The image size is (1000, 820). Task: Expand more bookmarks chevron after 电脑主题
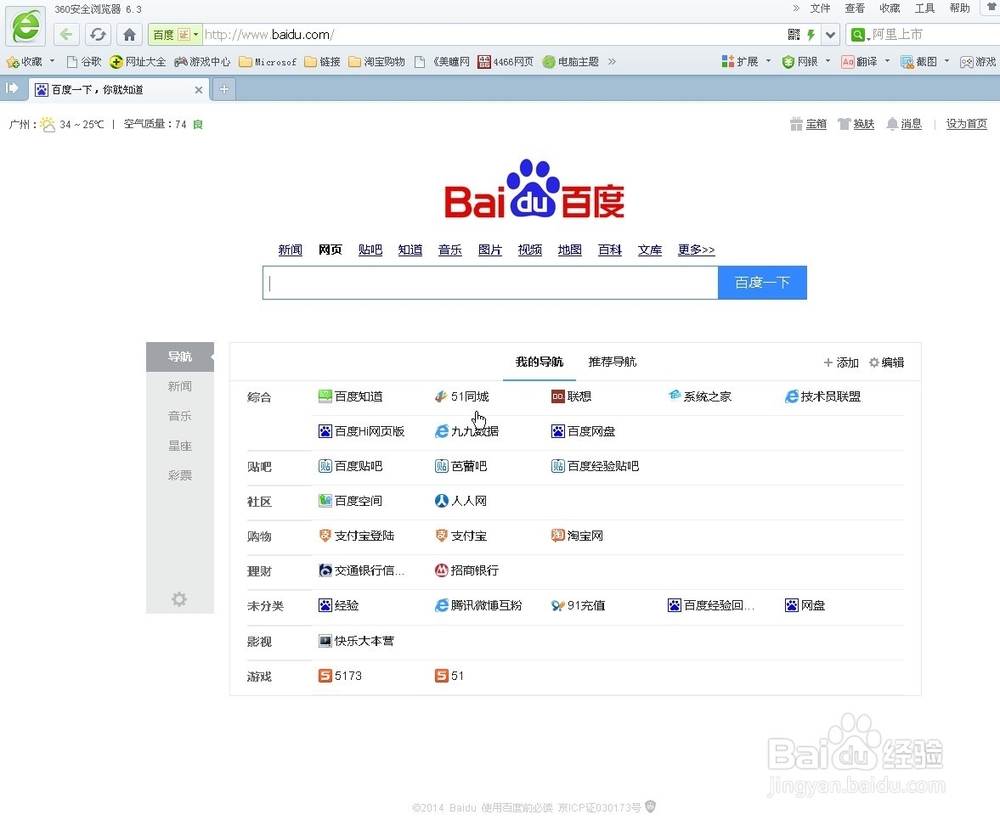[x=612, y=62]
